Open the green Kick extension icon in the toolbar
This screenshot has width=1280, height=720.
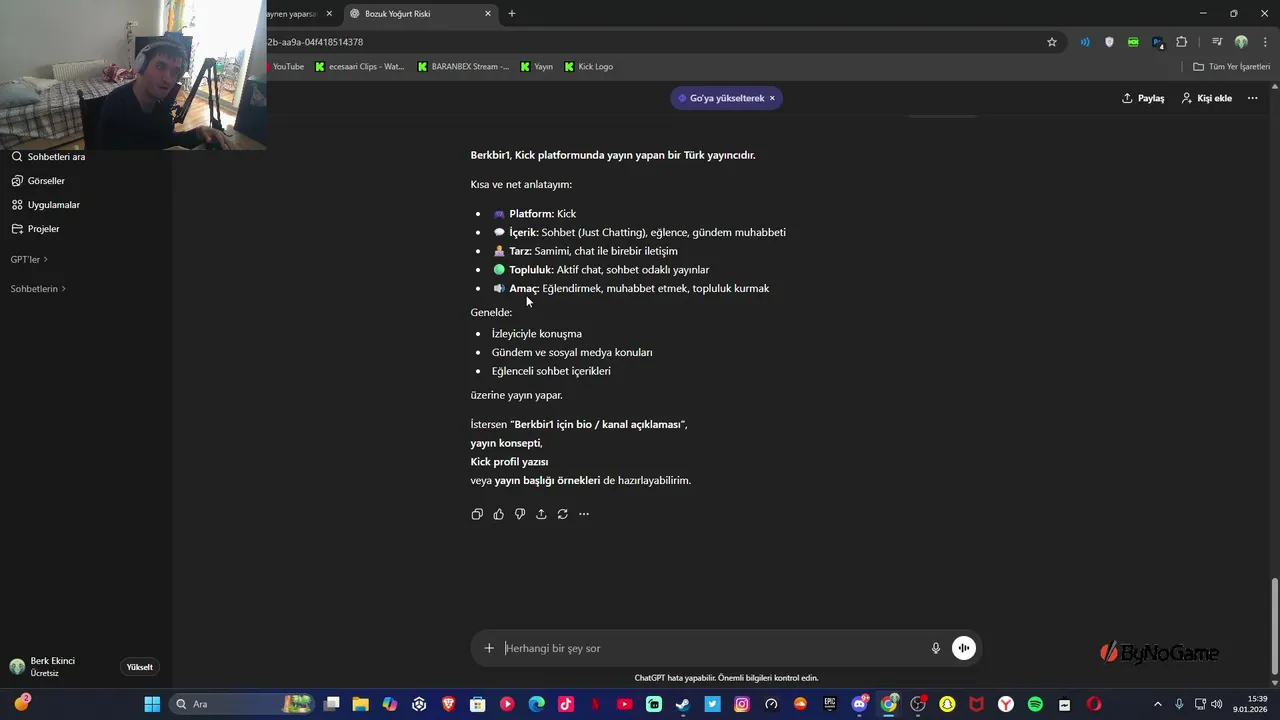[x=1133, y=42]
